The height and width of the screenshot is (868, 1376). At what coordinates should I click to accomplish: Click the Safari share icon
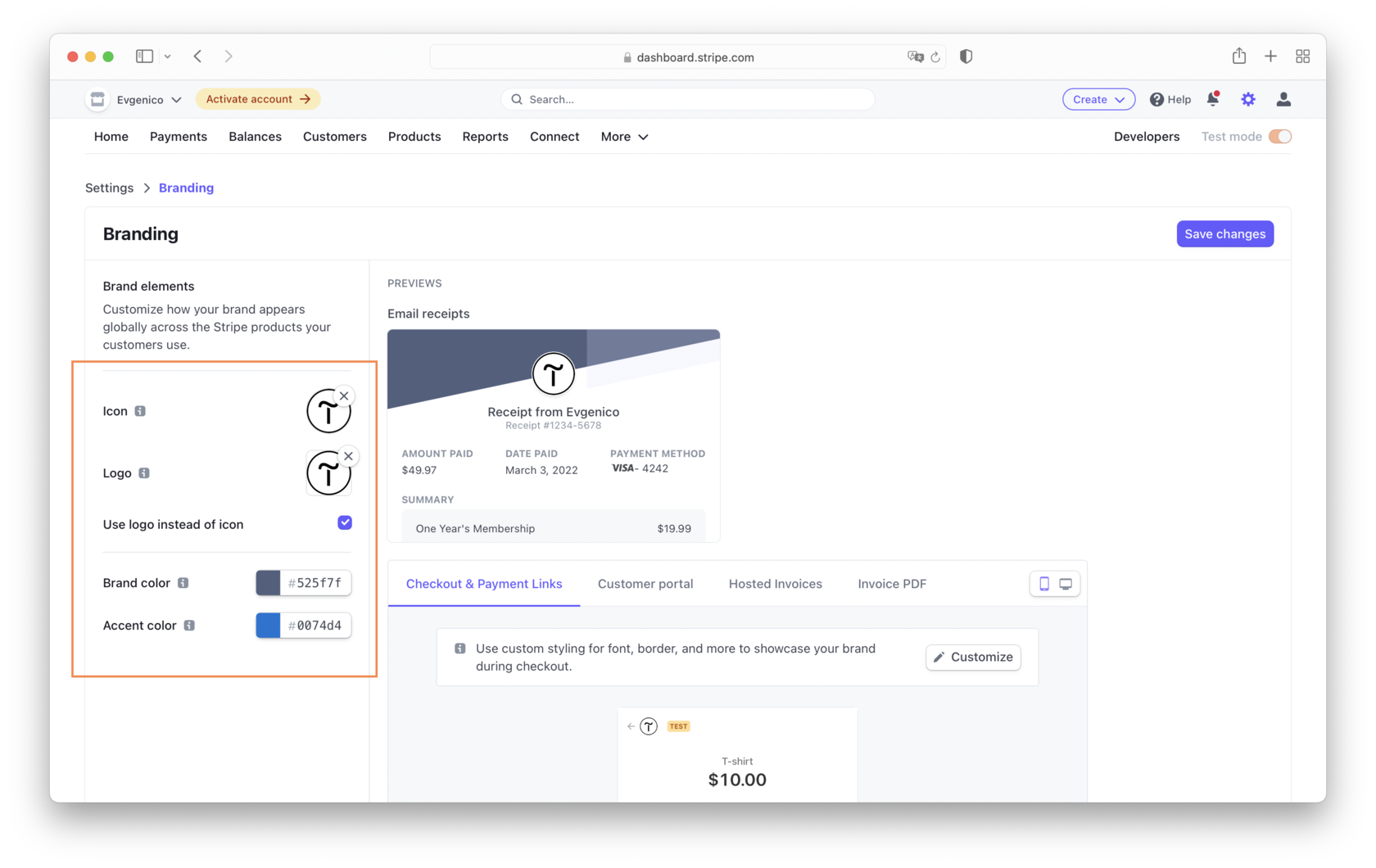[x=1238, y=56]
